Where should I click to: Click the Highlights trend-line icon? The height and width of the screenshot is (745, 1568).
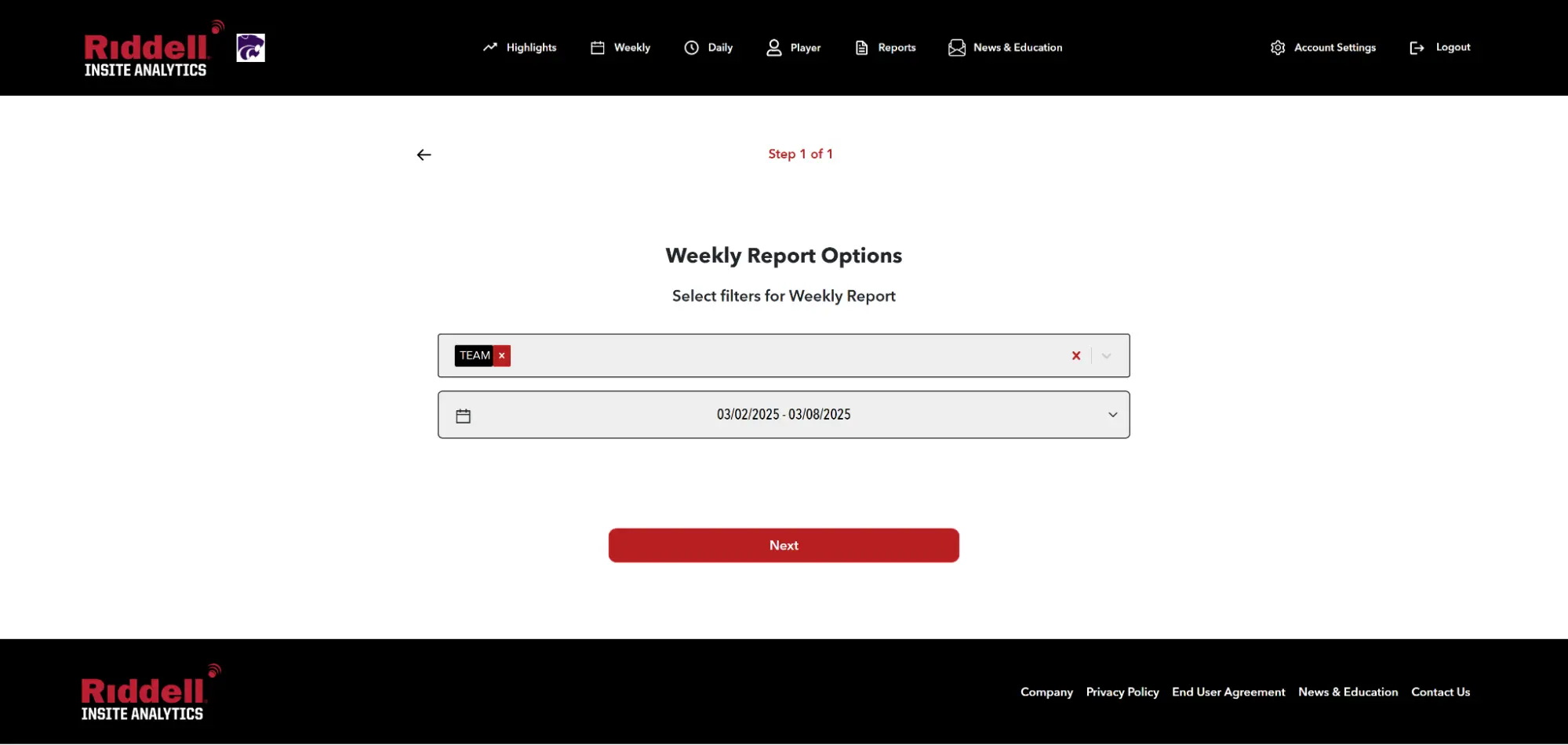pyautogui.click(x=490, y=48)
